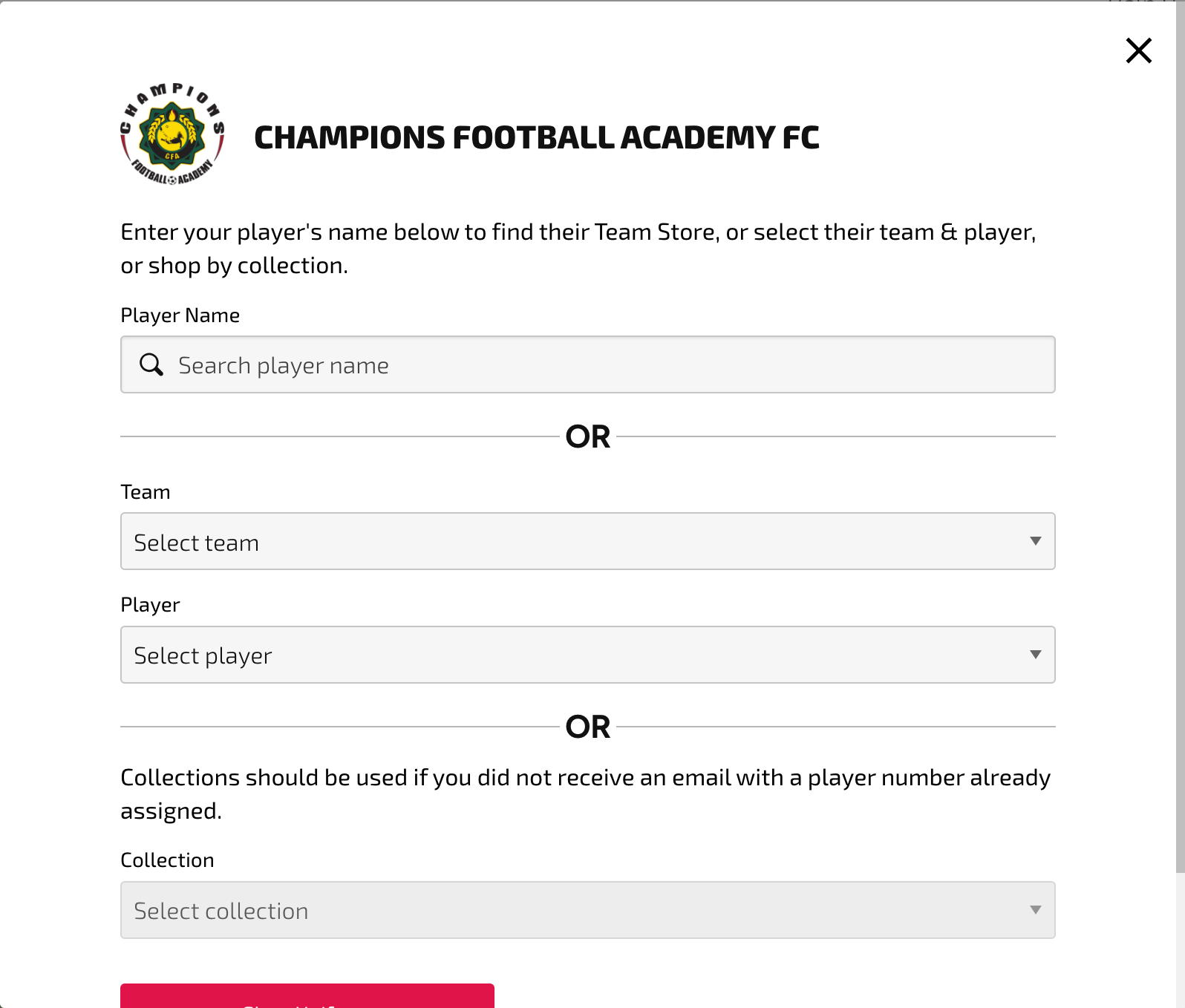
Task: Click the Champions Football Academy crest logo
Action: click(172, 134)
